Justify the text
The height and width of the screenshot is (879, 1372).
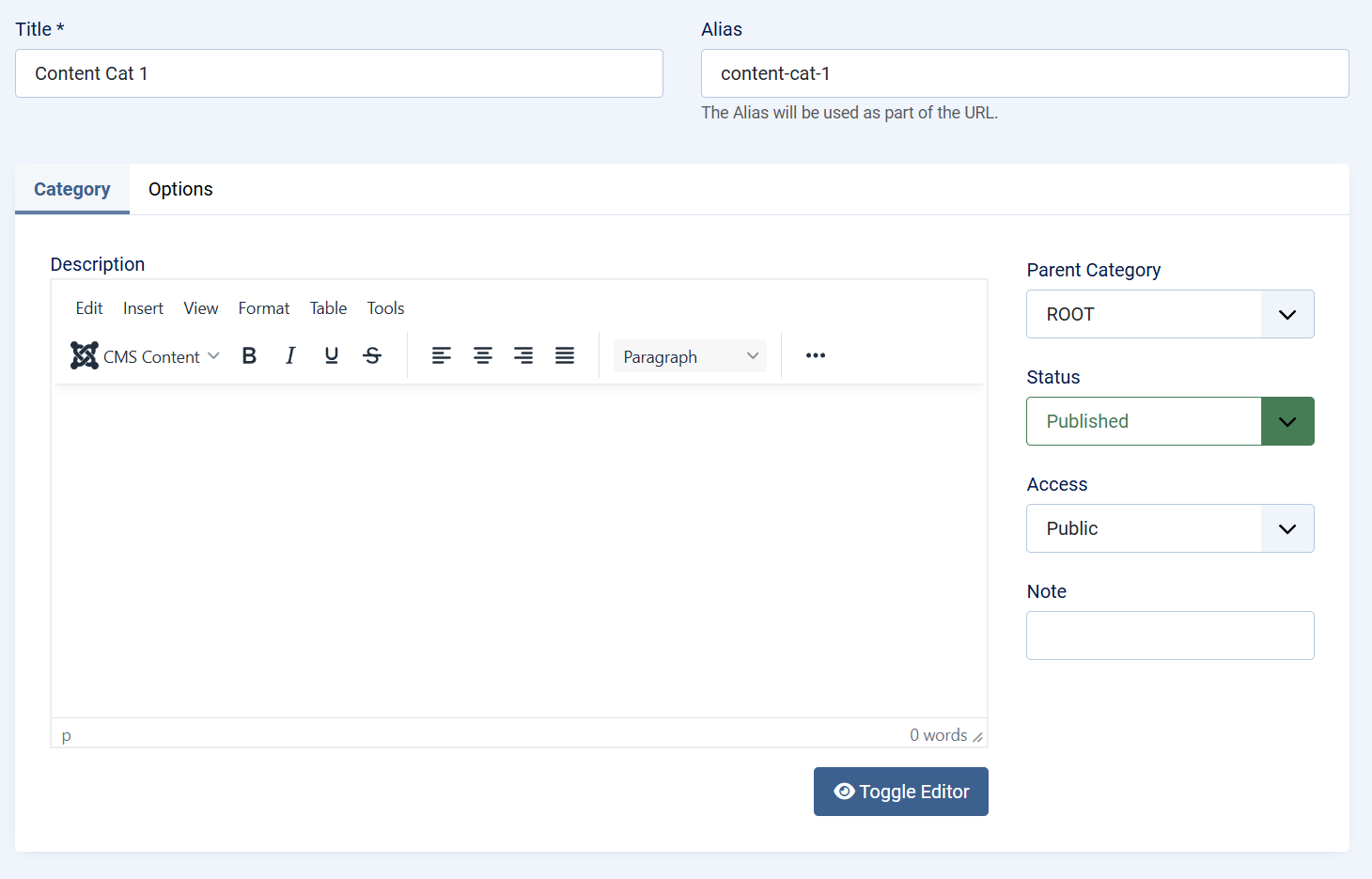coord(565,355)
